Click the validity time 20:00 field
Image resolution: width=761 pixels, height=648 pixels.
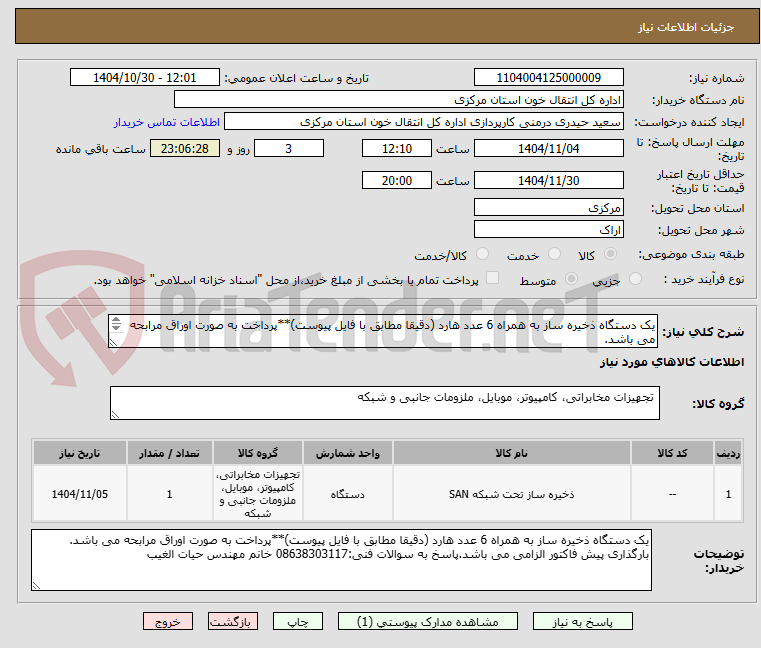coord(397,181)
